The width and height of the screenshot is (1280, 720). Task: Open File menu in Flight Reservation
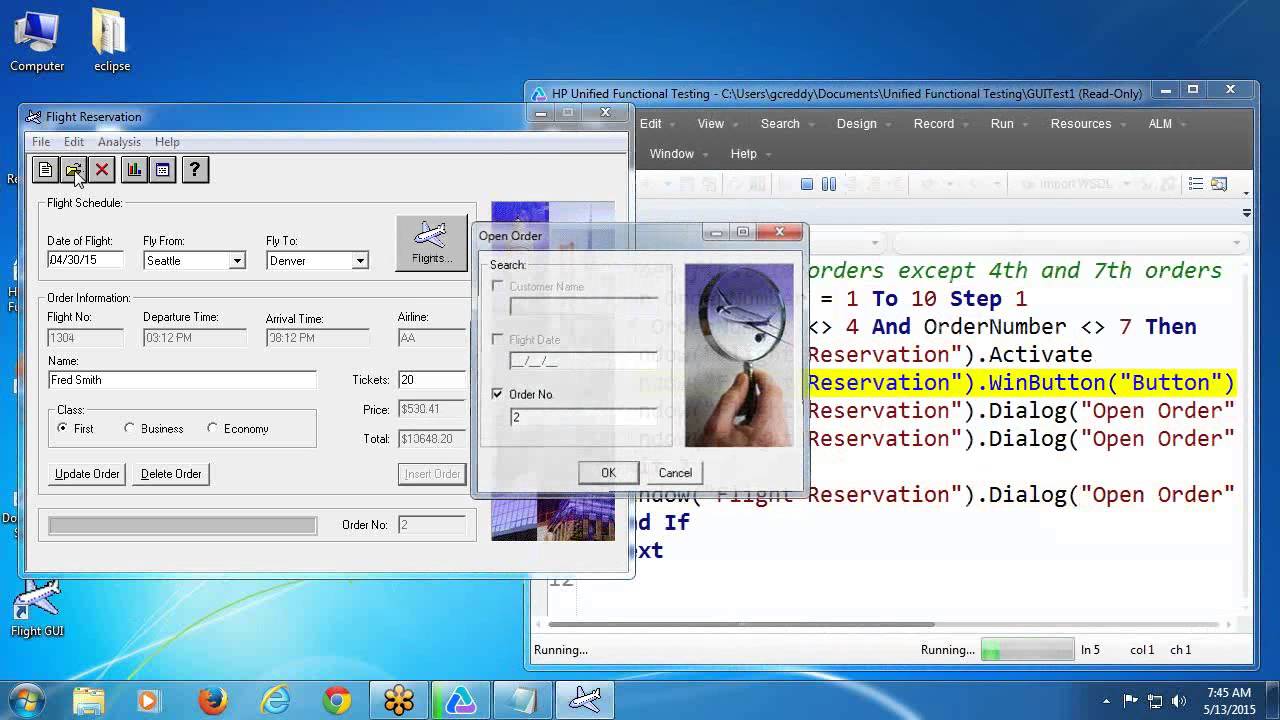point(41,142)
